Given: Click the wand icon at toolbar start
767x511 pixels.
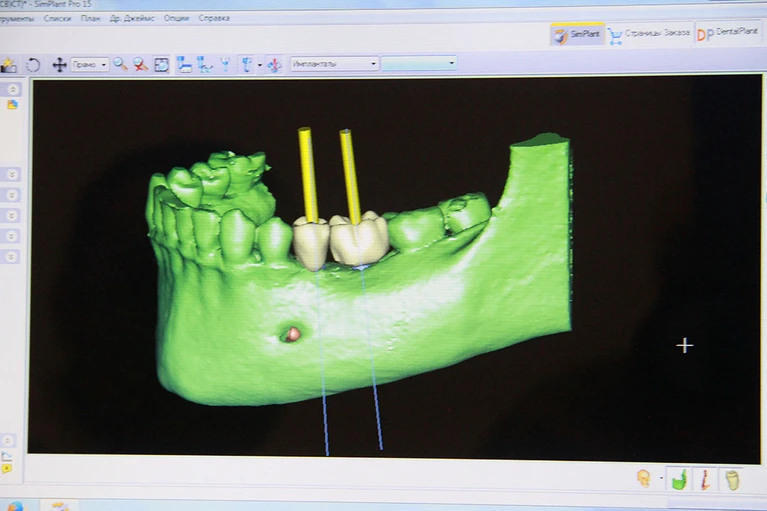Looking at the screenshot, I should coord(8,65).
